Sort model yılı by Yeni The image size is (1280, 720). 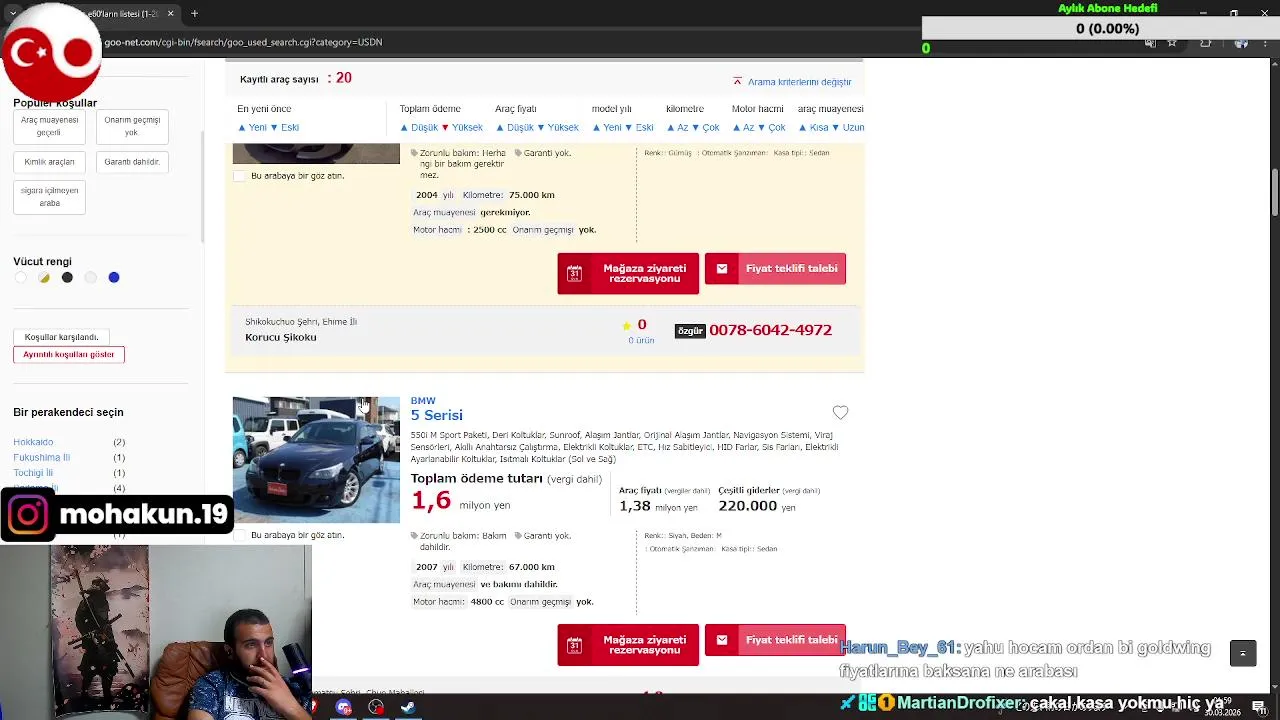(607, 128)
